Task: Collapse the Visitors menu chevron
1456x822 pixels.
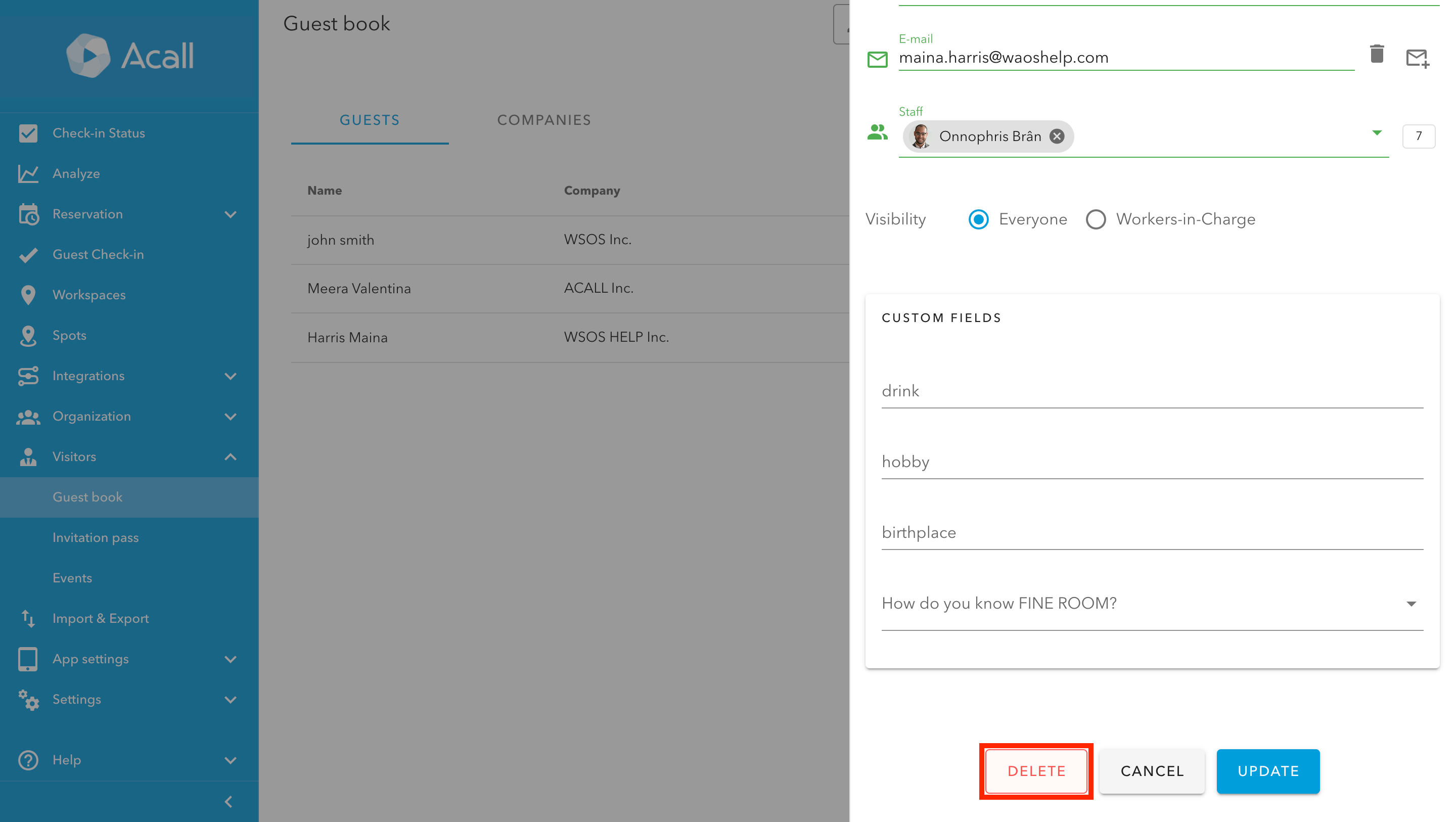Action: 231,457
